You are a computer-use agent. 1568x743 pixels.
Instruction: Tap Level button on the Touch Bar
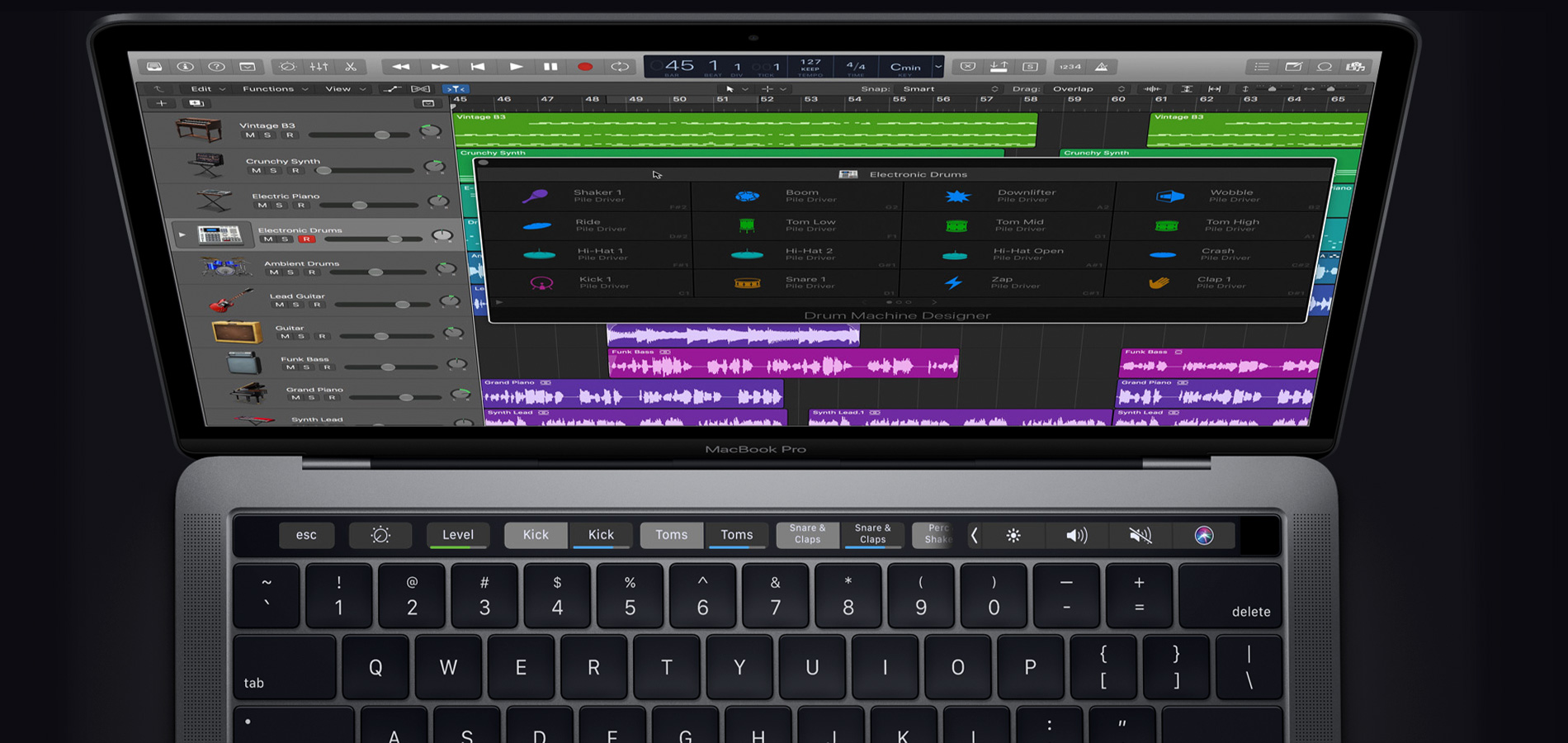(458, 535)
